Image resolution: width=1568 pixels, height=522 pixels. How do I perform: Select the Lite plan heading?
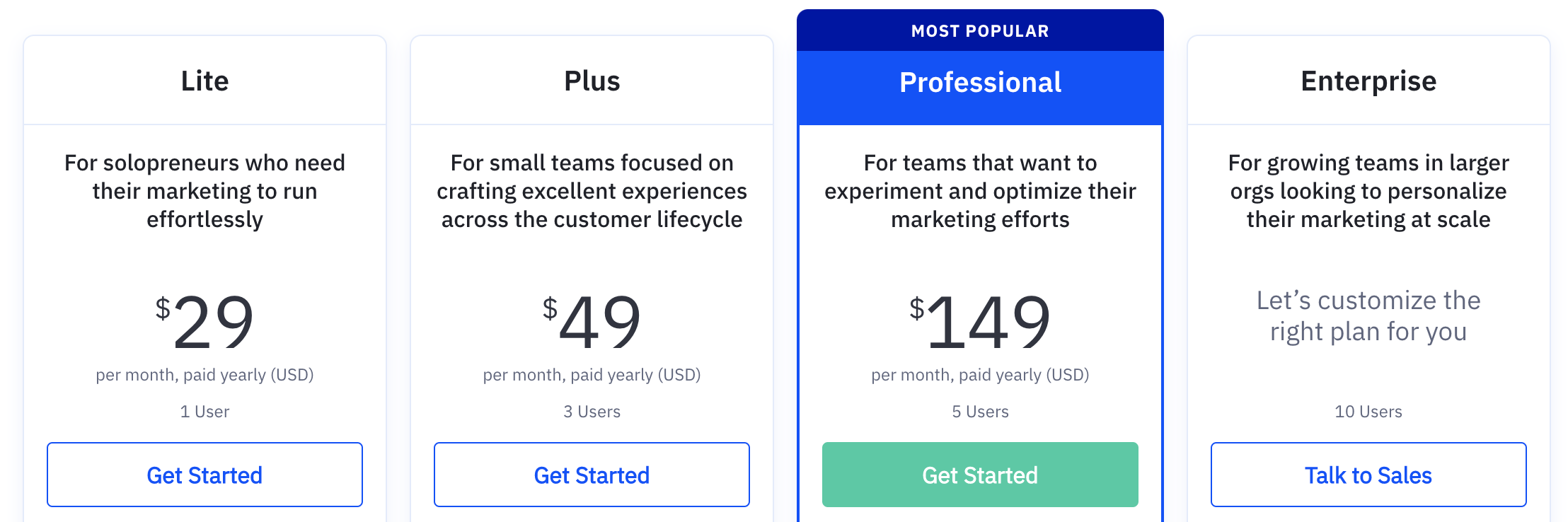[205, 81]
